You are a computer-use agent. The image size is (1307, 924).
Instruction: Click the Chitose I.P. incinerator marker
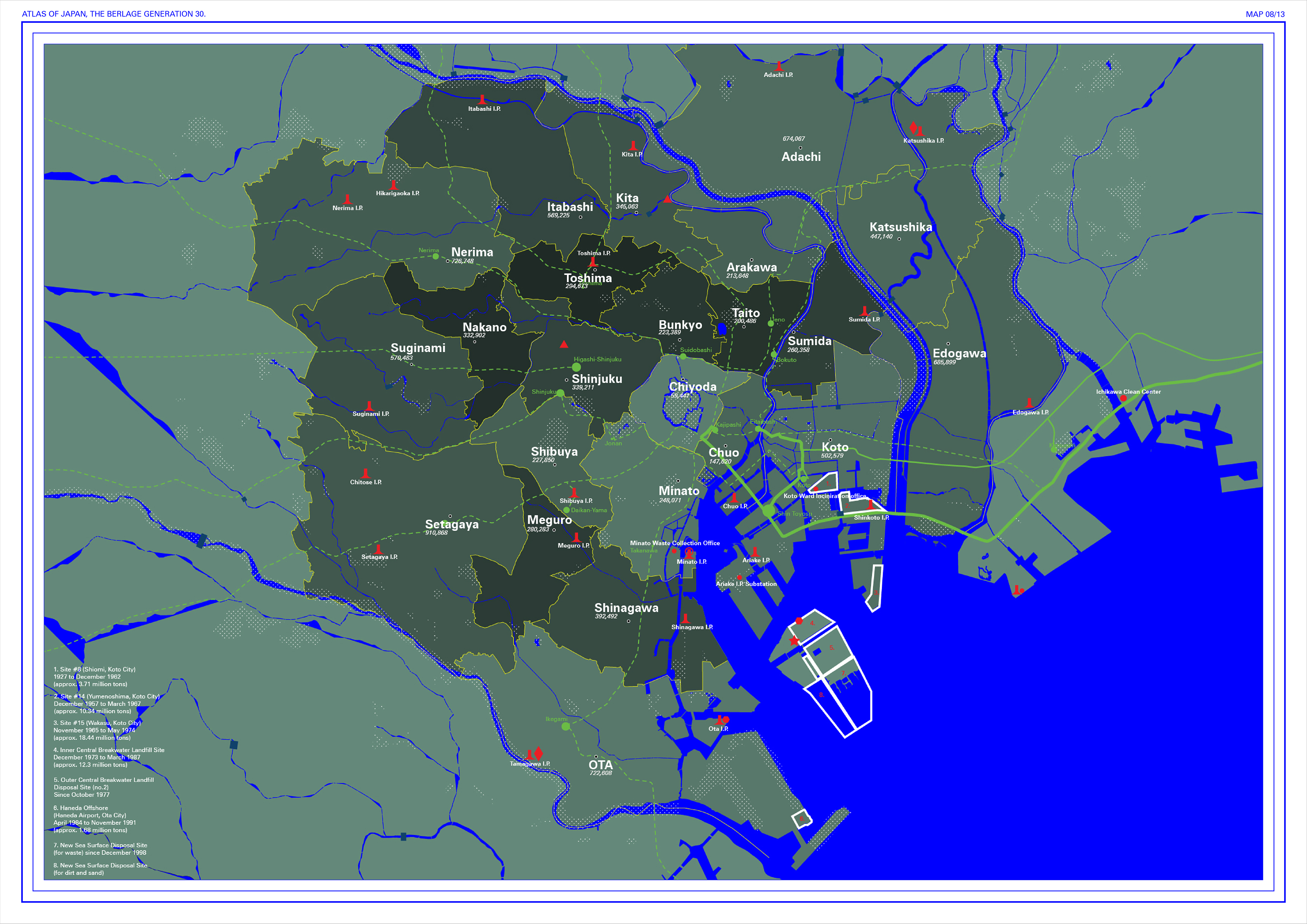click(365, 473)
